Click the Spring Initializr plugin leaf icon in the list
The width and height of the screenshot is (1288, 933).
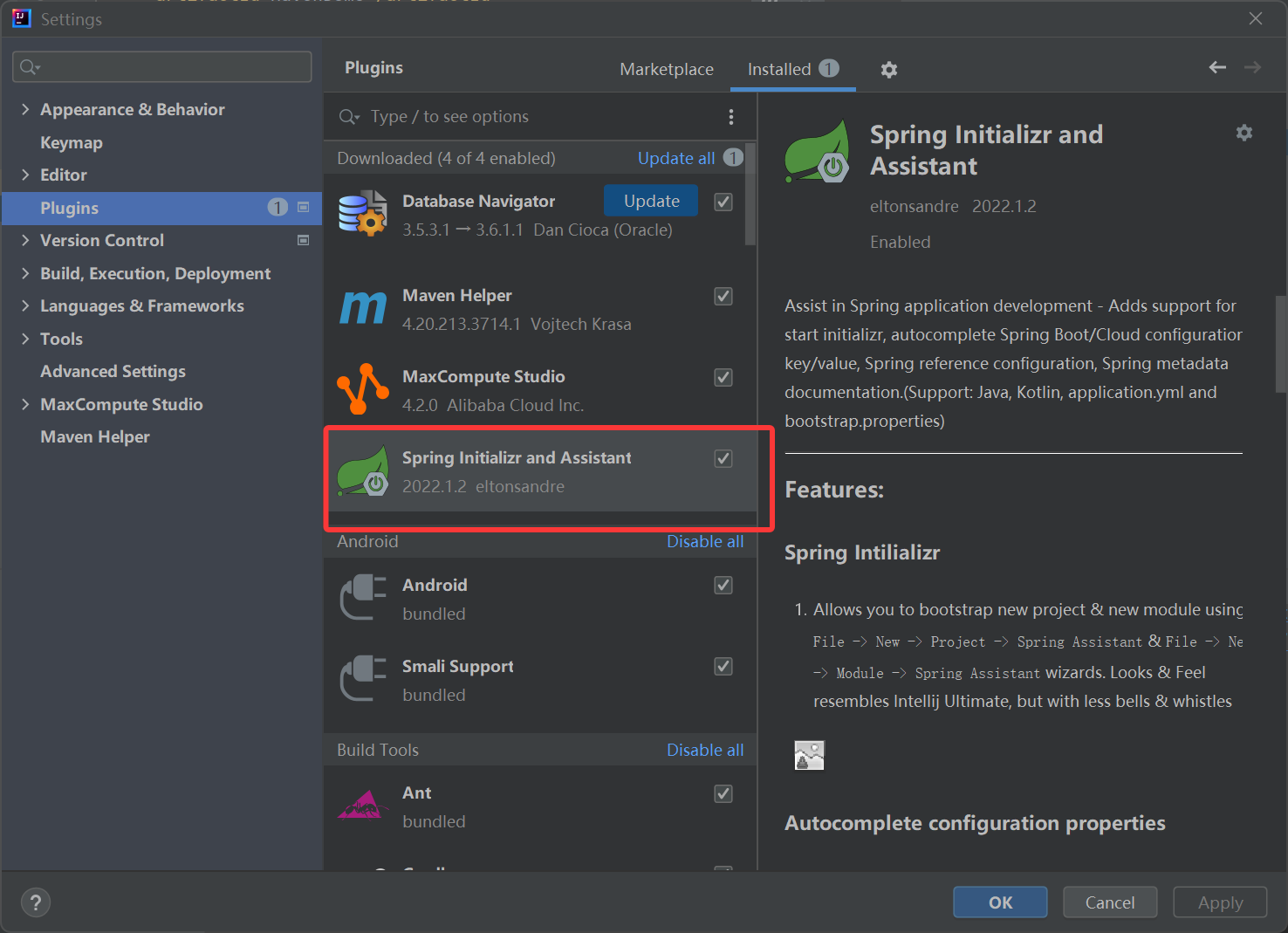(x=363, y=470)
